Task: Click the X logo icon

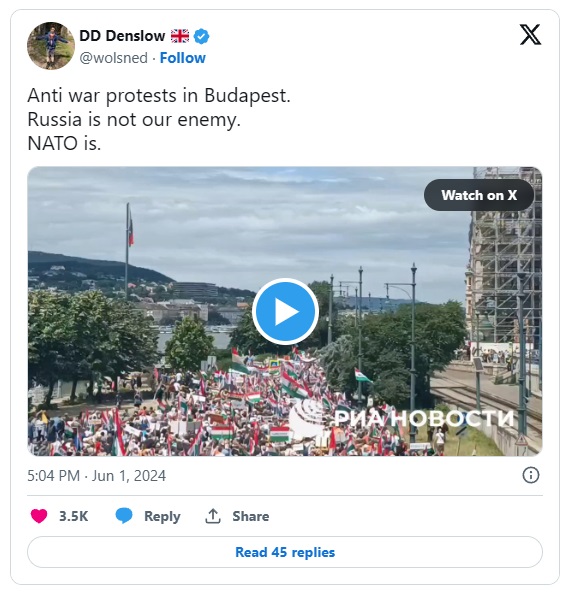Action: coord(531,35)
